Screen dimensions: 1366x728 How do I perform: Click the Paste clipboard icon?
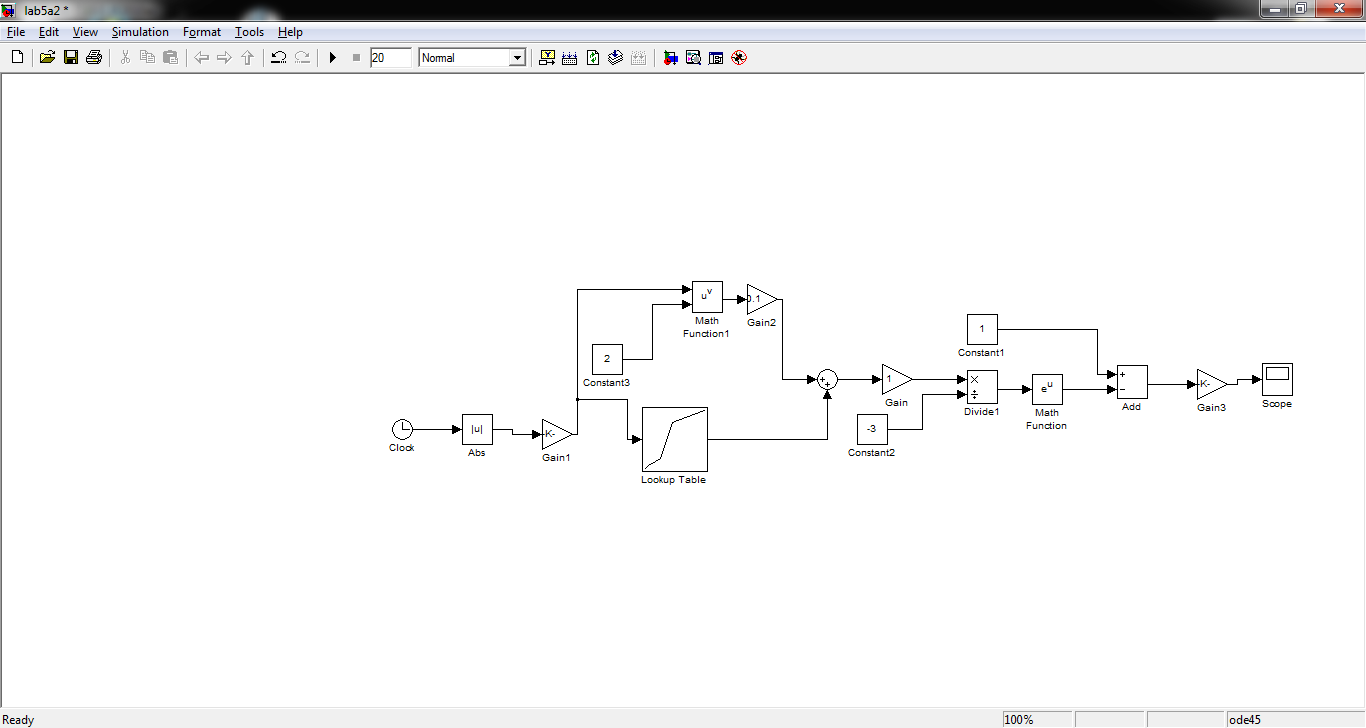170,58
